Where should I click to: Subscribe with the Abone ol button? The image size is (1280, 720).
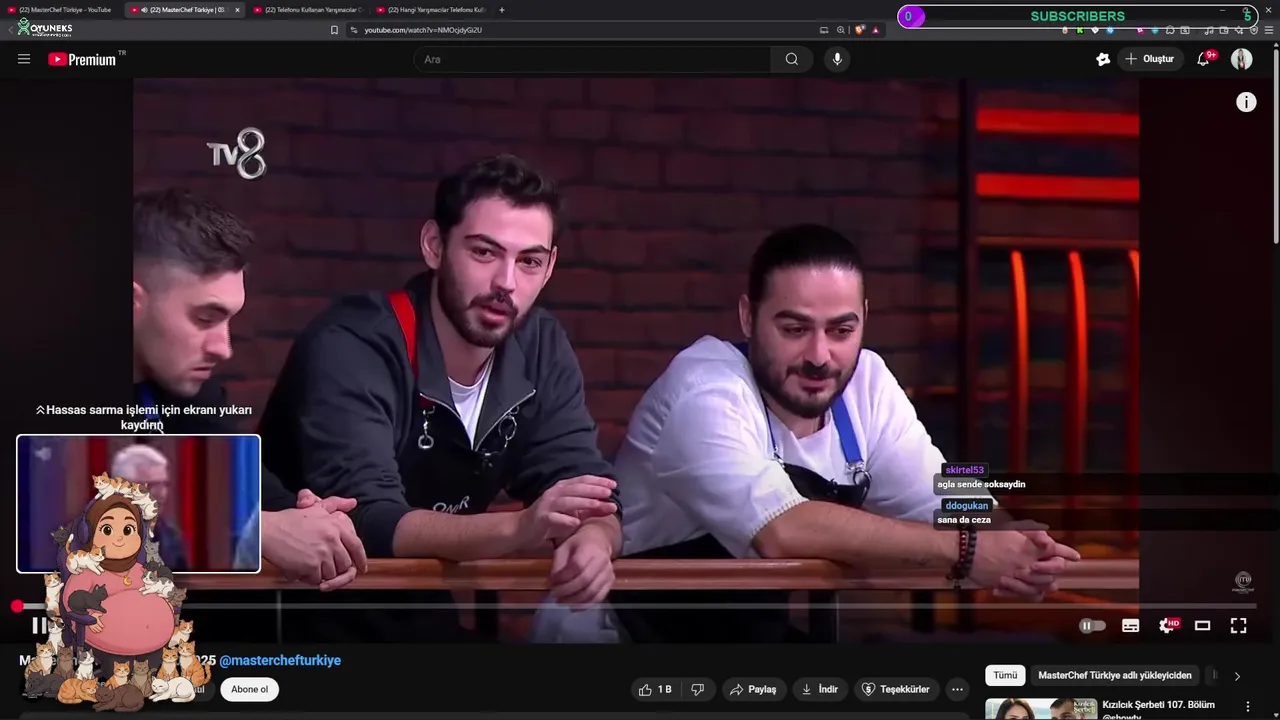(x=250, y=689)
